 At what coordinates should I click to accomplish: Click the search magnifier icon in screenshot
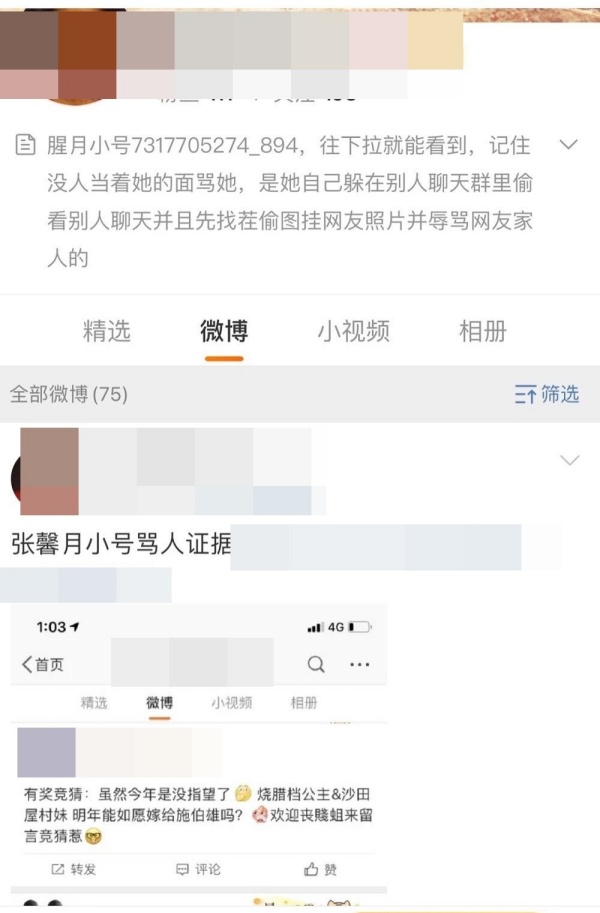316,664
